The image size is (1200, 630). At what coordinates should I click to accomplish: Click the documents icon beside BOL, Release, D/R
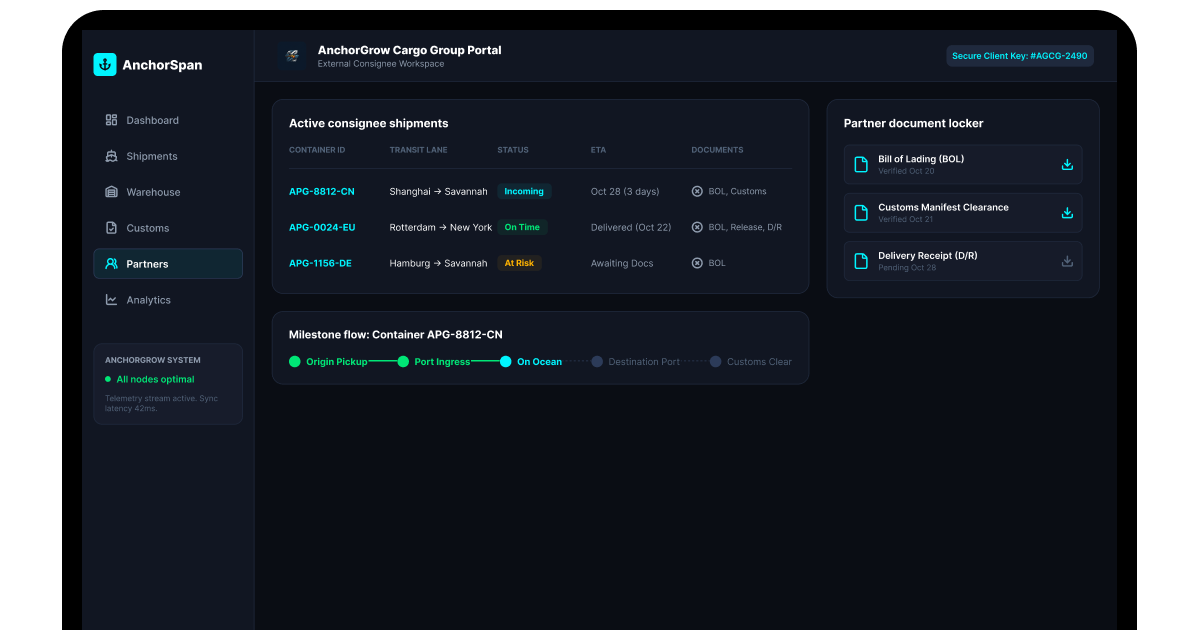tap(697, 227)
